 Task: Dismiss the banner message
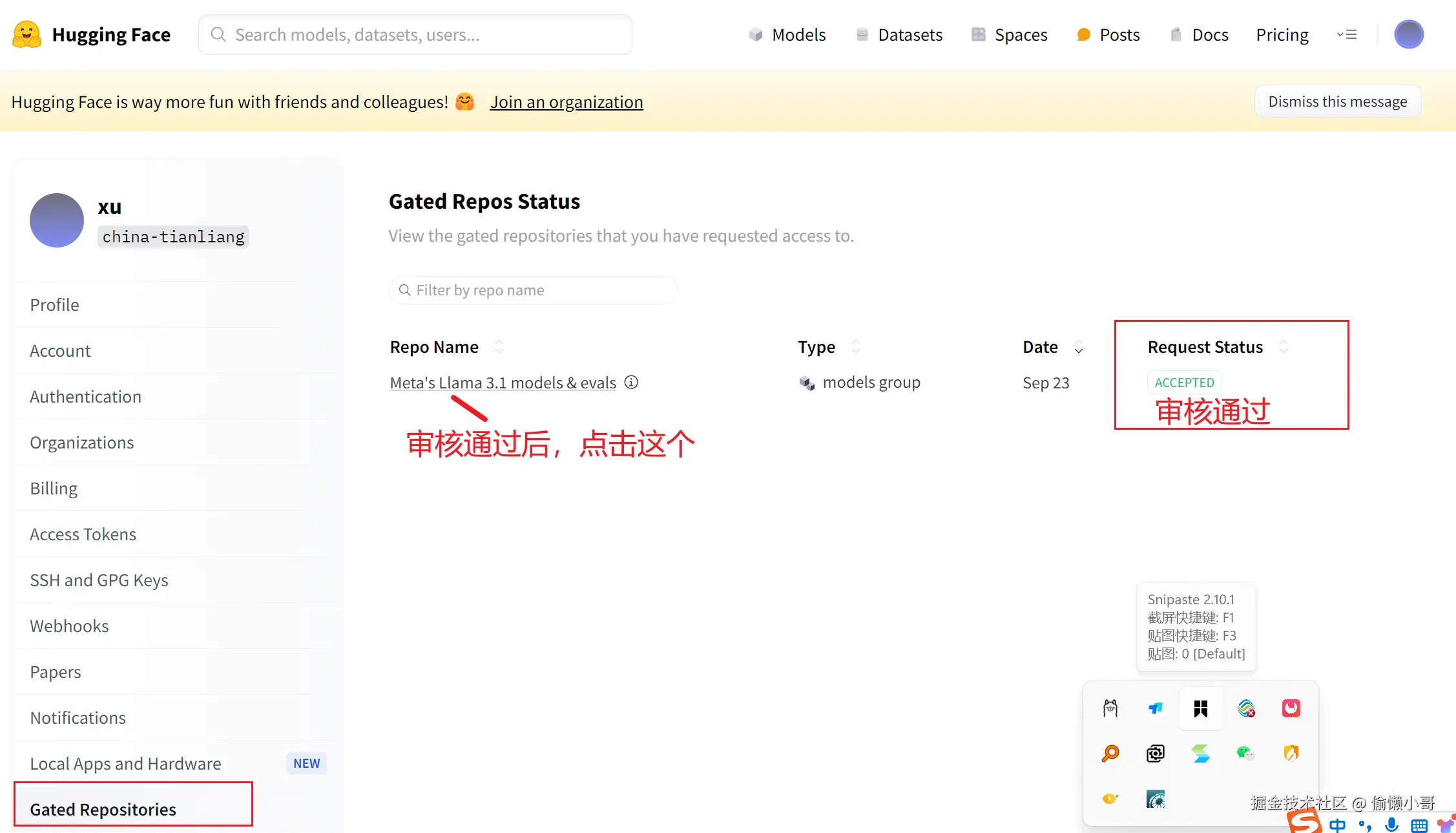(1337, 101)
